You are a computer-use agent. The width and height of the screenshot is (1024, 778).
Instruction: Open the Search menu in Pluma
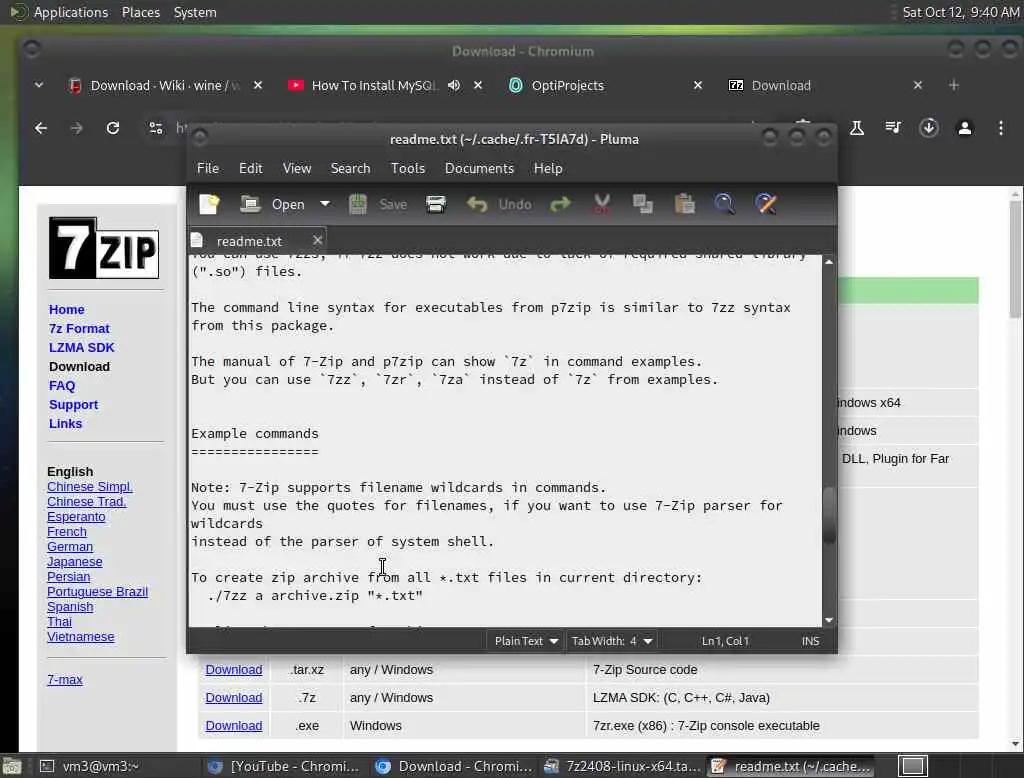[350, 169]
